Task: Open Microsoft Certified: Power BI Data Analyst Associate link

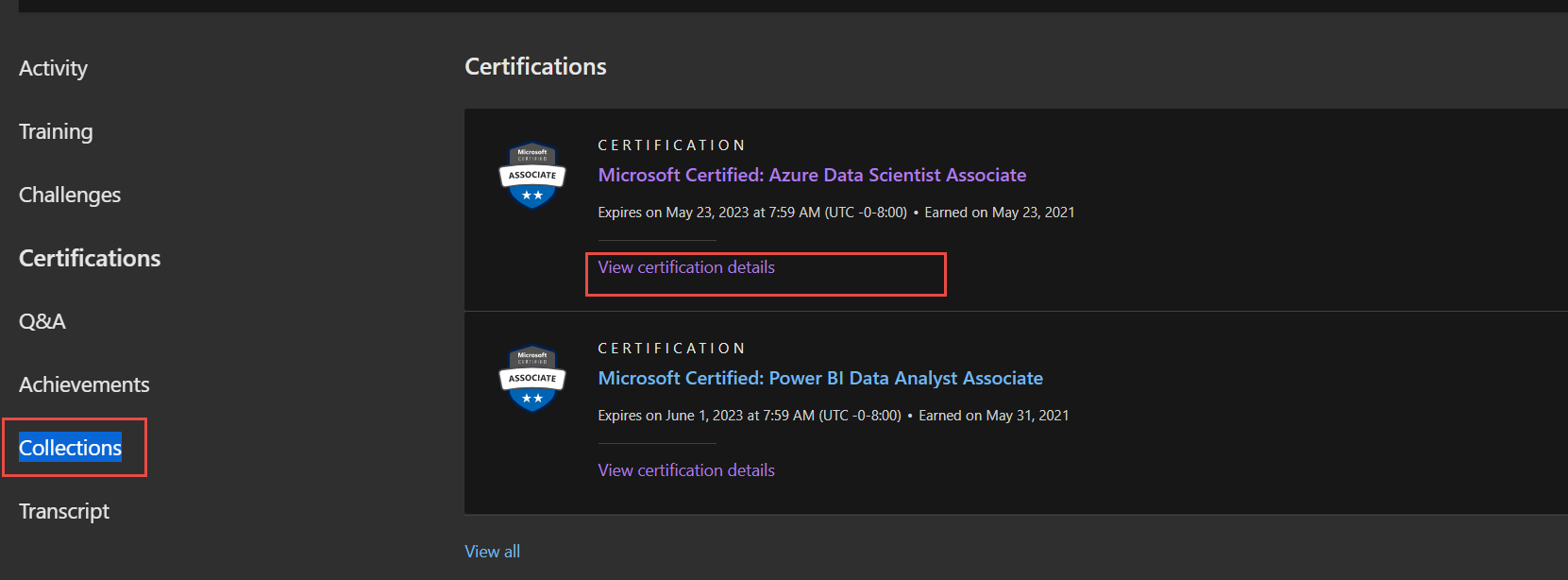Action: click(820, 378)
